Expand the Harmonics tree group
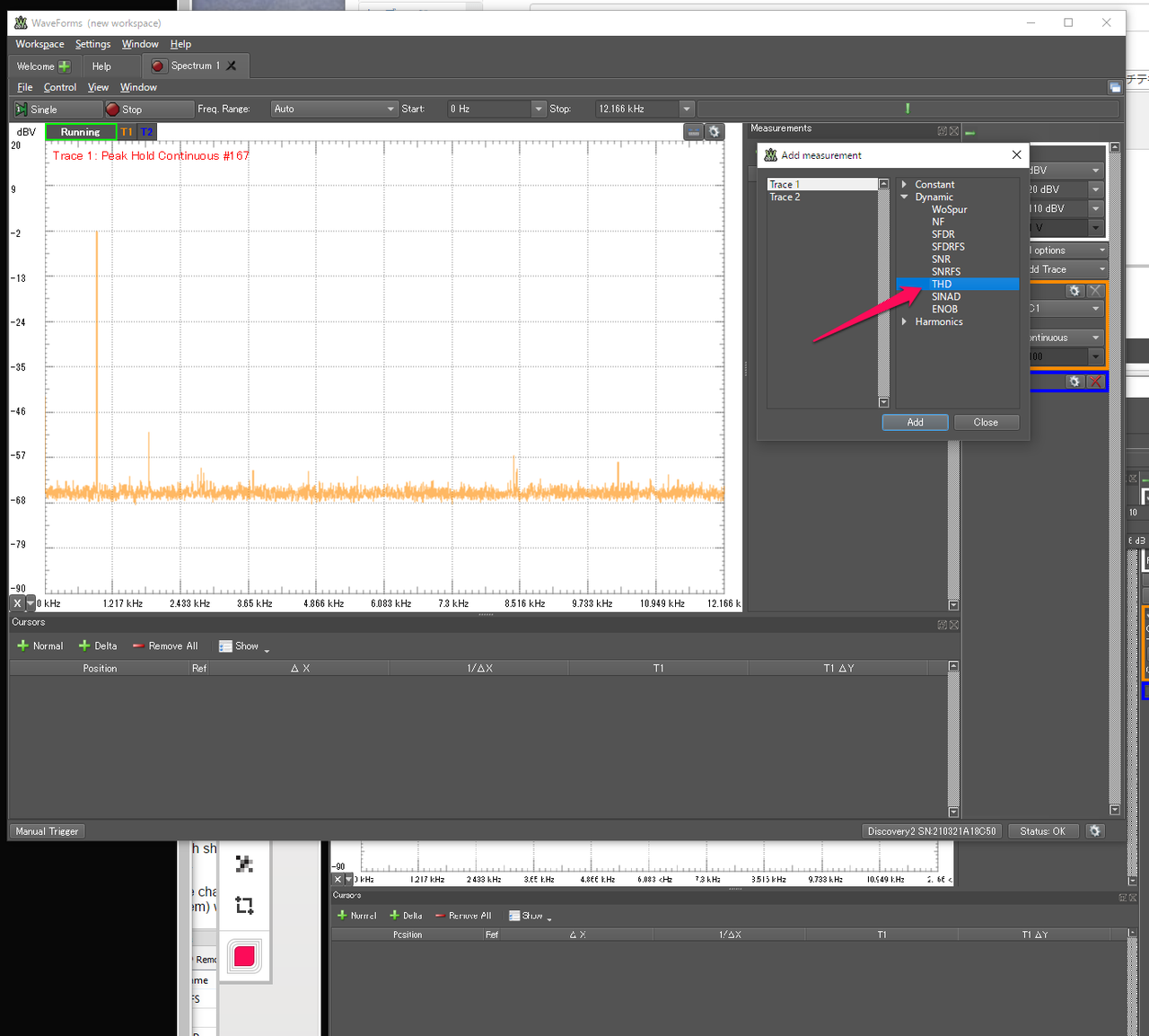The height and width of the screenshot is (1036, 1149). (x=904, y=321)
